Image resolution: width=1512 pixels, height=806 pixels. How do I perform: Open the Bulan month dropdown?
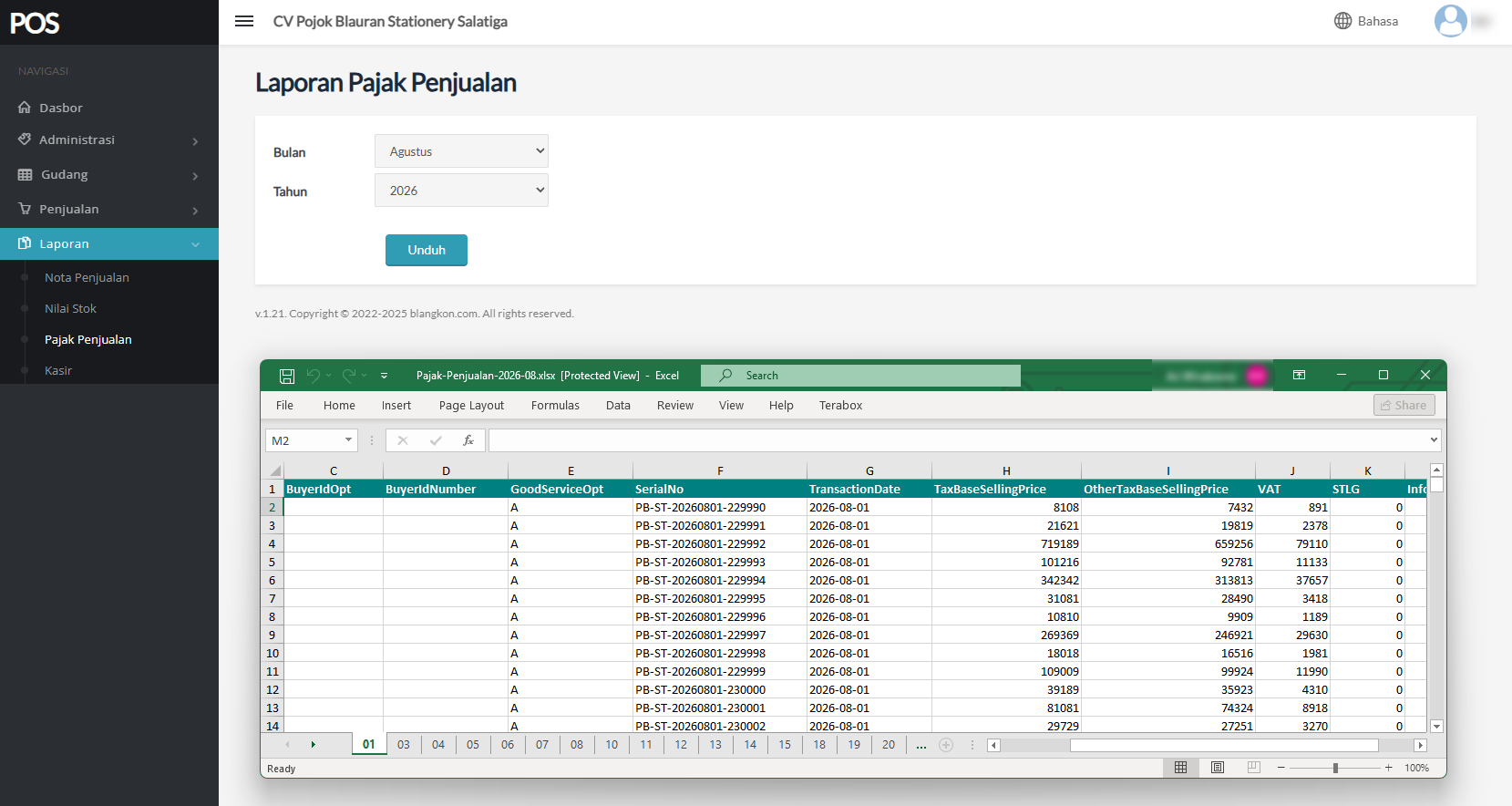[x=461, y=151]
